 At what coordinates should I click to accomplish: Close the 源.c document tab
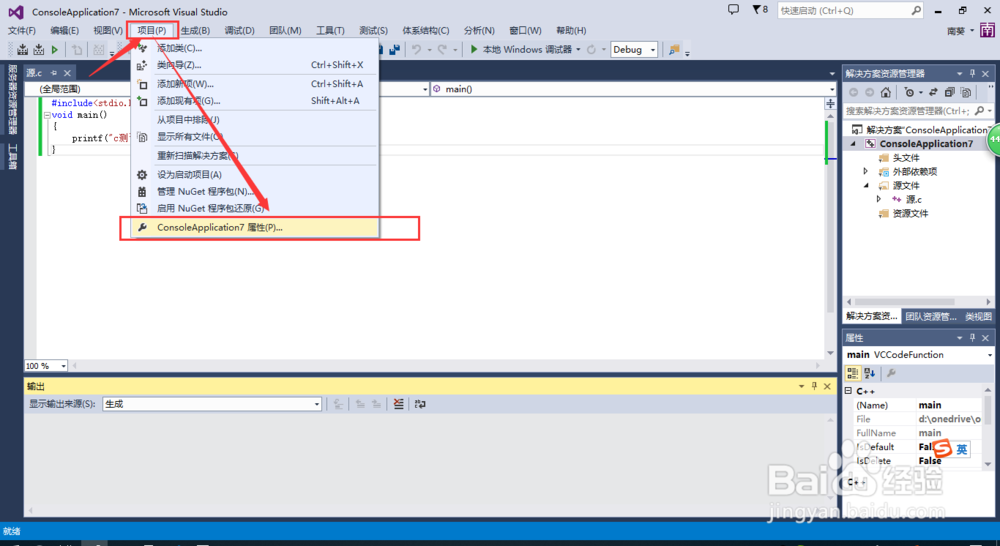[67, 73]
